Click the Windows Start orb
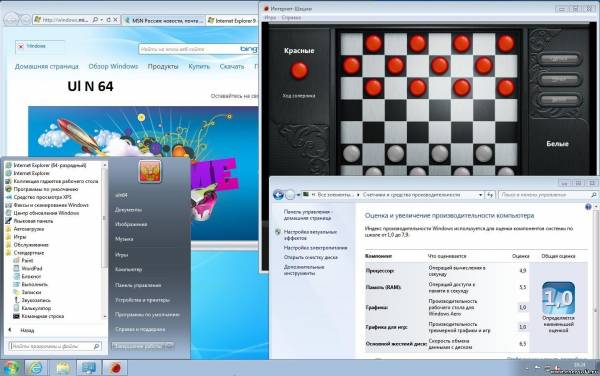 tap(11, 368)
